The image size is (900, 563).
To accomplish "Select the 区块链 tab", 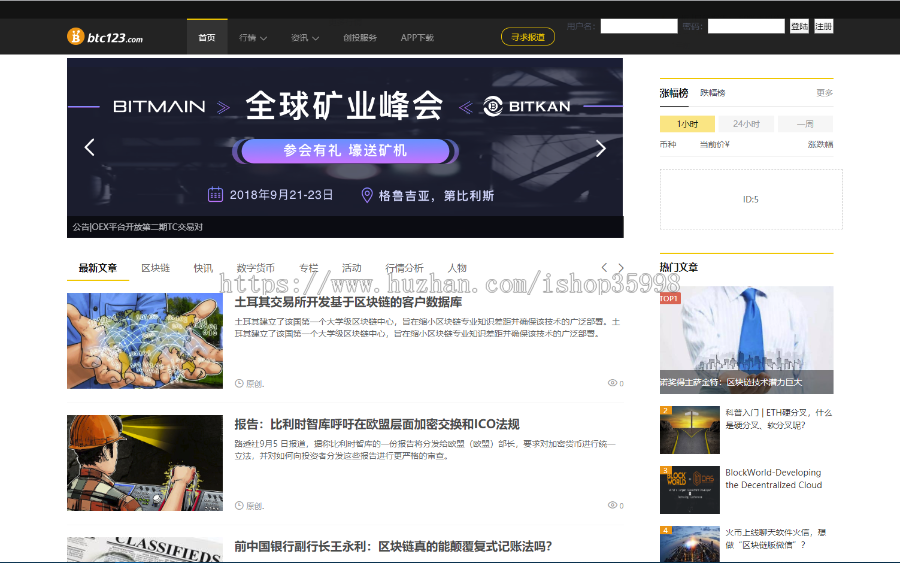I will click(x=156, y=268).
